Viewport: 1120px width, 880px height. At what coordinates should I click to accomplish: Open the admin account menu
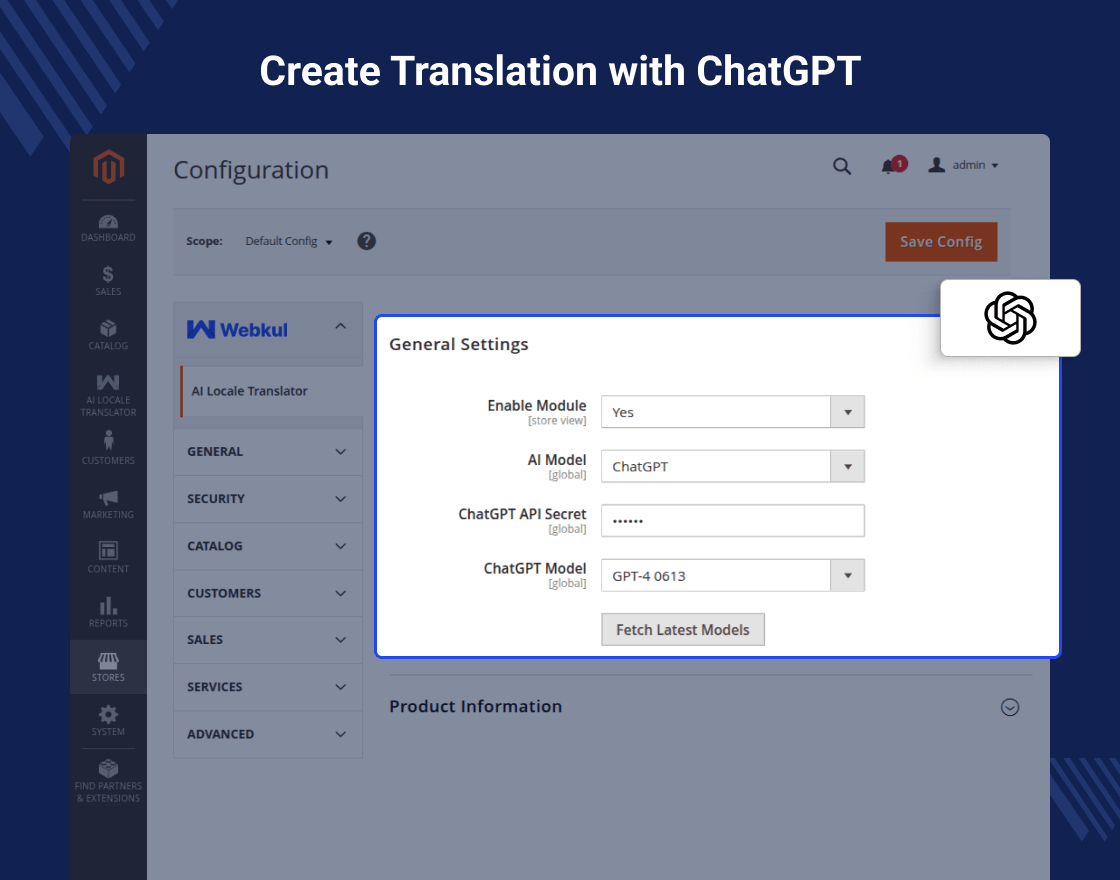pyautogui.click(x=964, y=166)
